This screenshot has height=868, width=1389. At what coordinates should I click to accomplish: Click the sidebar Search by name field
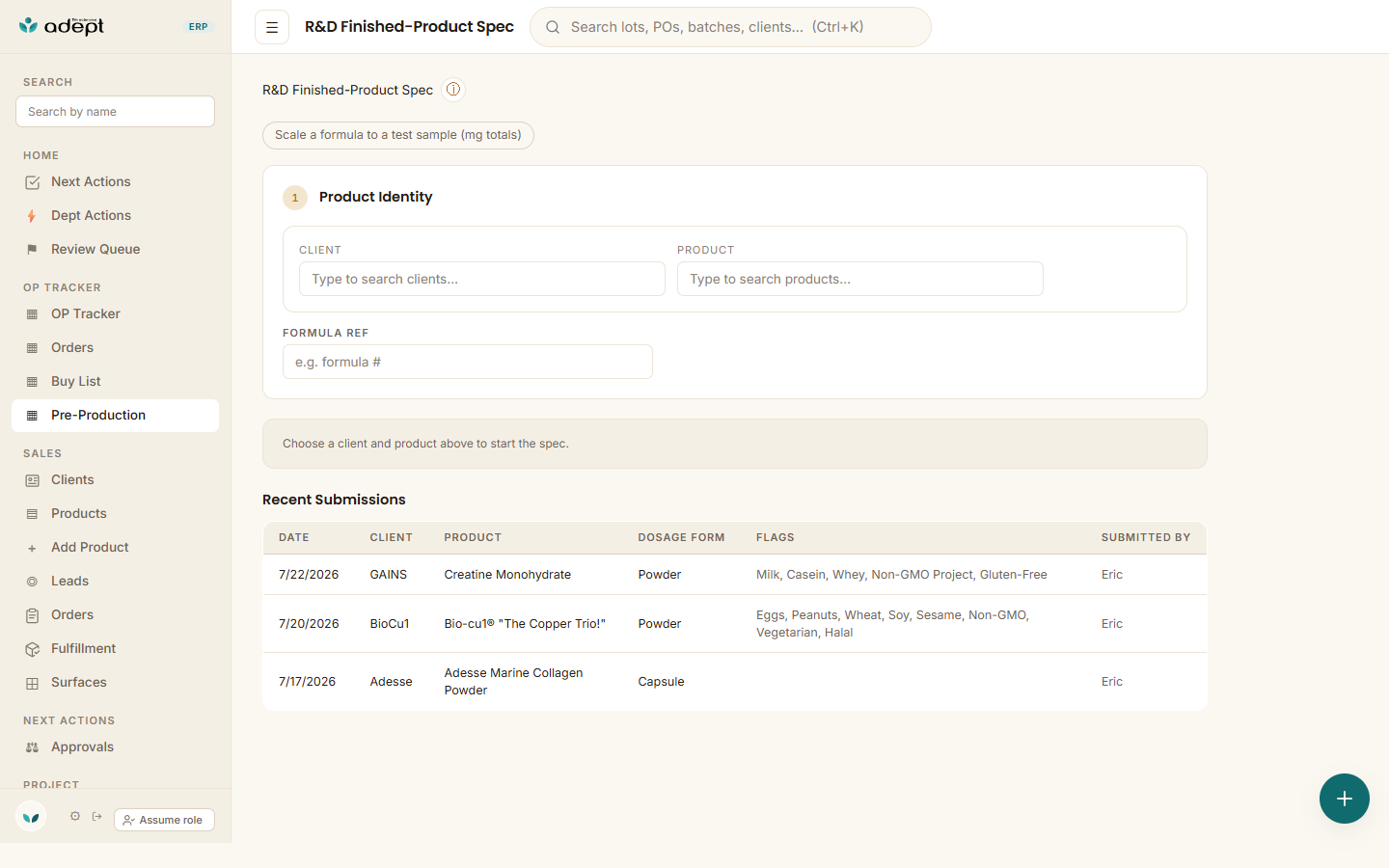click(x=115, y=112)
